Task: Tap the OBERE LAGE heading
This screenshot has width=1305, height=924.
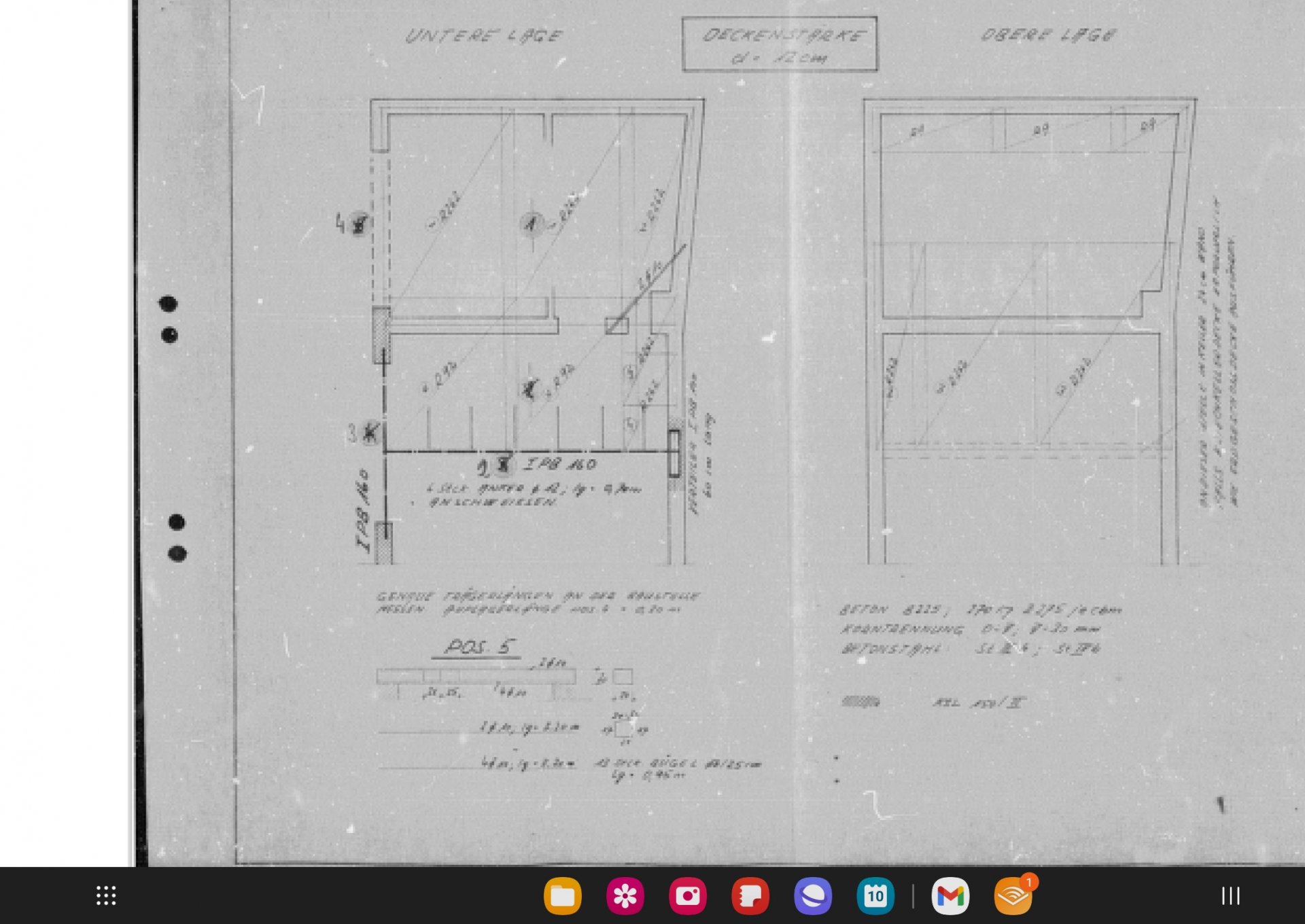Action: pos(1047,35)
